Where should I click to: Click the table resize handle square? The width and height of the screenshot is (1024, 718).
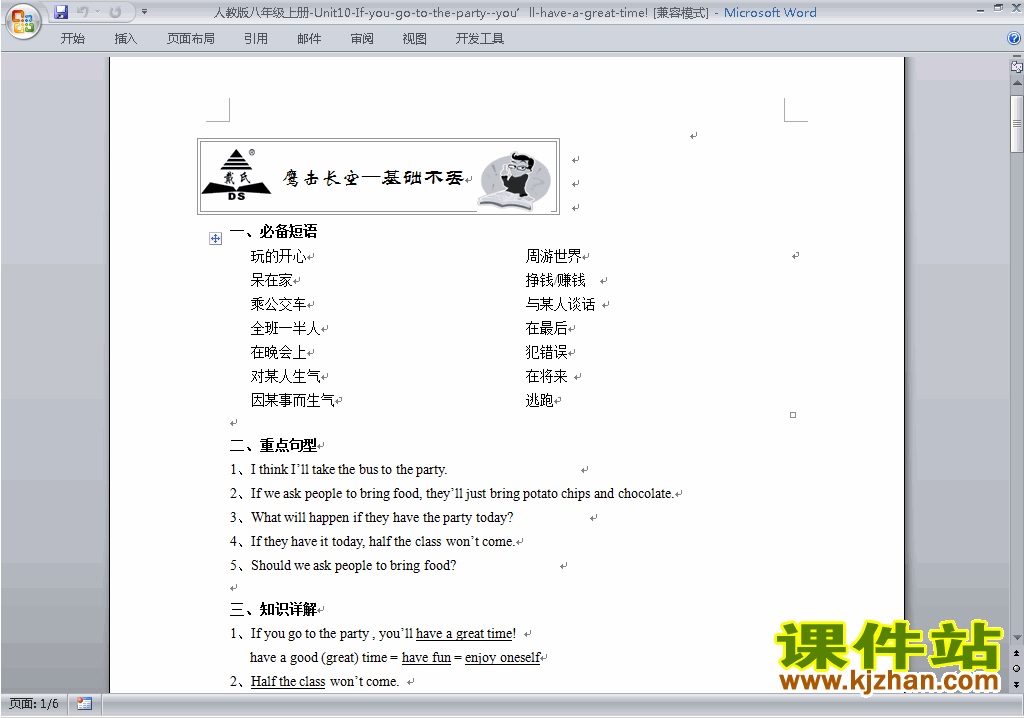pyautogui.click(x=793, y=415)
